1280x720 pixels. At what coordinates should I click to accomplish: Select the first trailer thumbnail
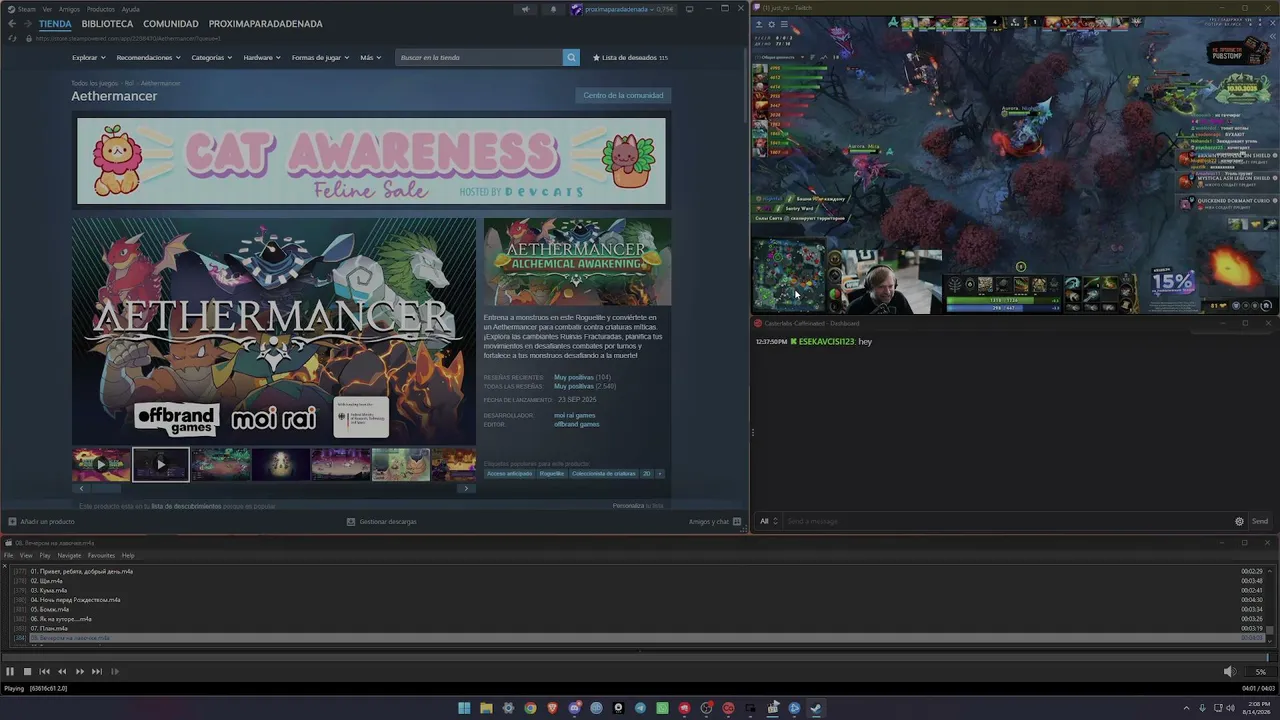pos(101,464)
